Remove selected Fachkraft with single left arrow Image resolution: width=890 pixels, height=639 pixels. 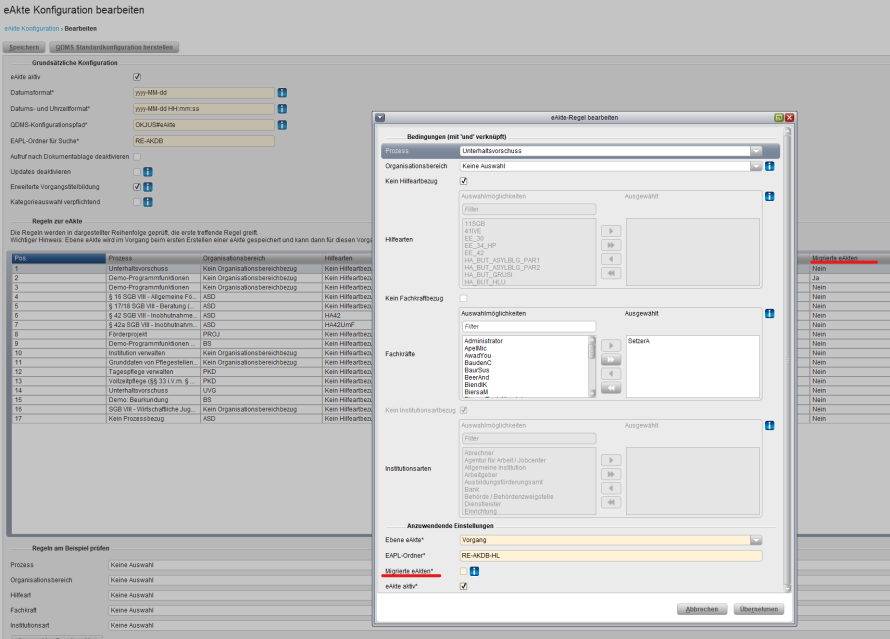(x=611, y=374)
